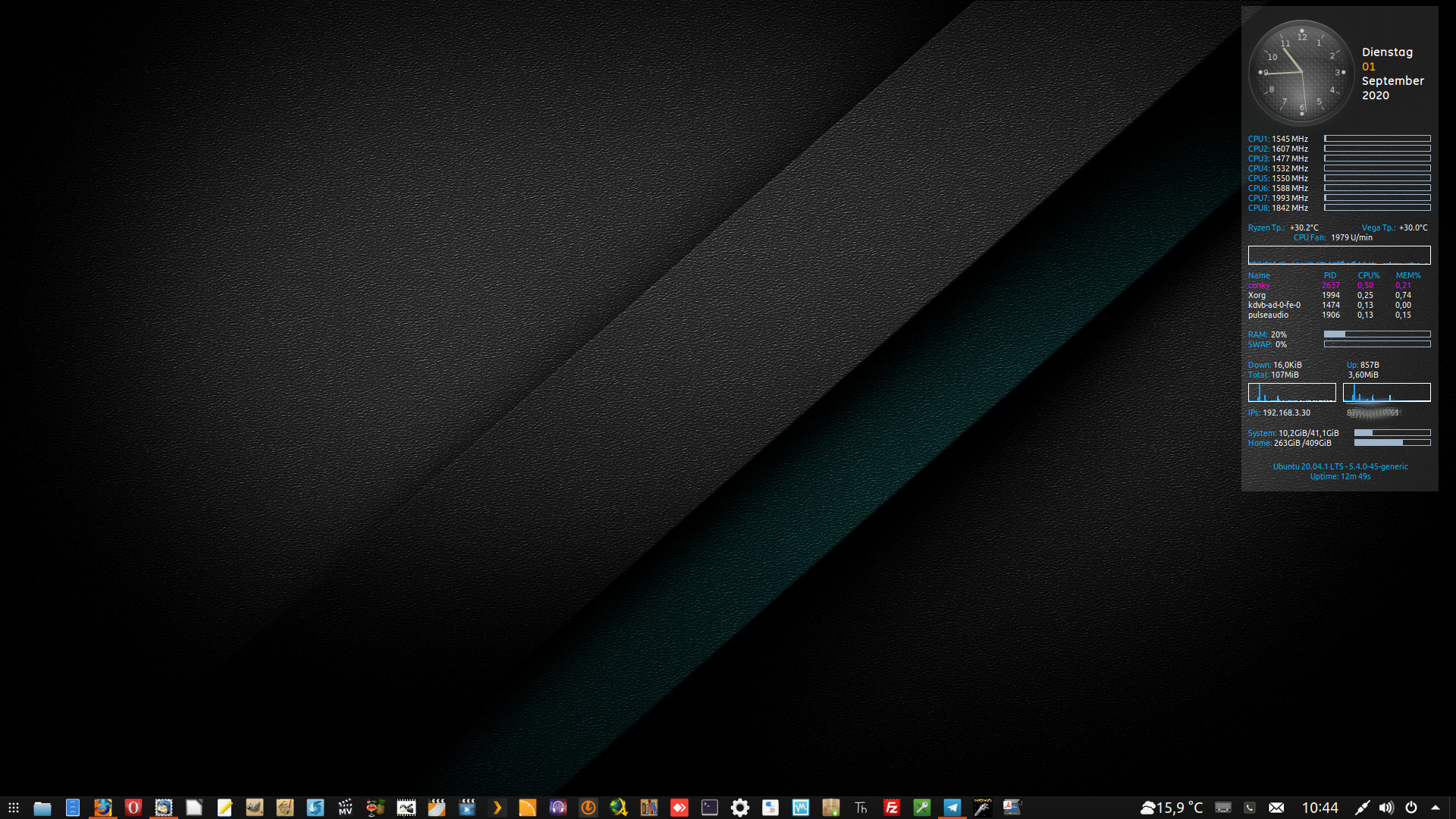
Task: Launch the GIMP image editor
Action: tap(254, 808)
